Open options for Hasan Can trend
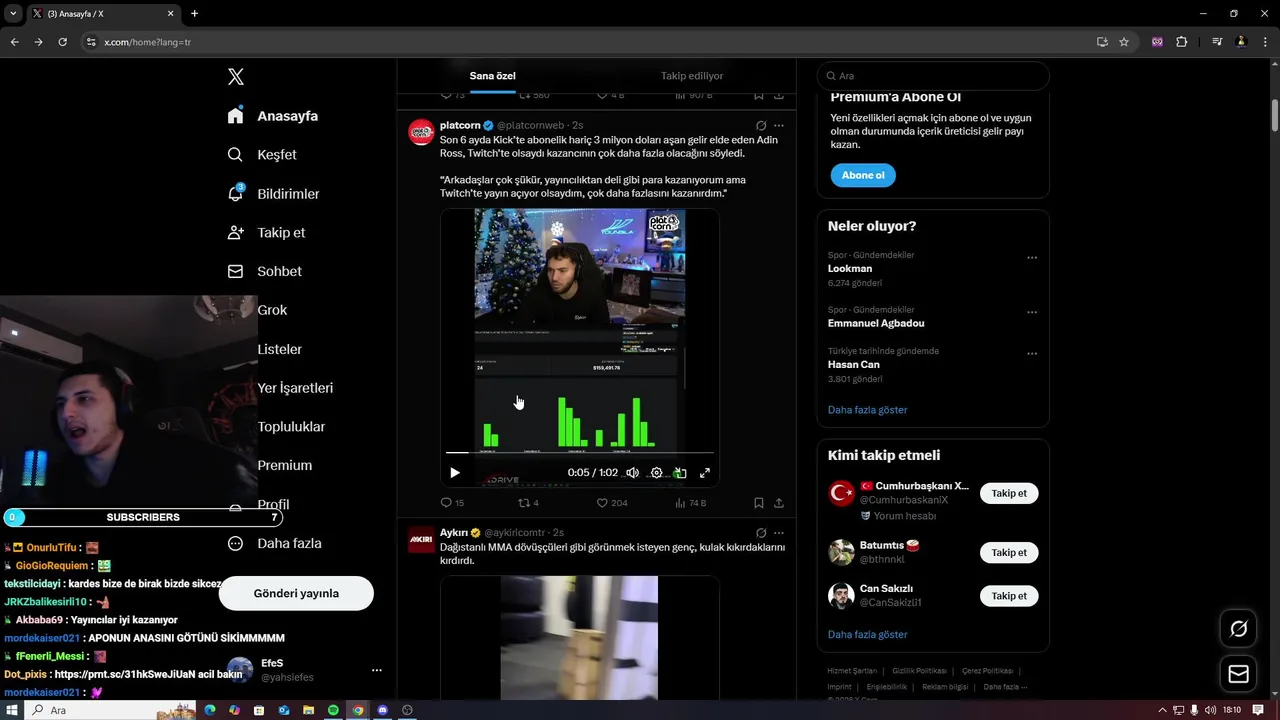Viewport: 1280px width, 720px height. [1032, 354]
